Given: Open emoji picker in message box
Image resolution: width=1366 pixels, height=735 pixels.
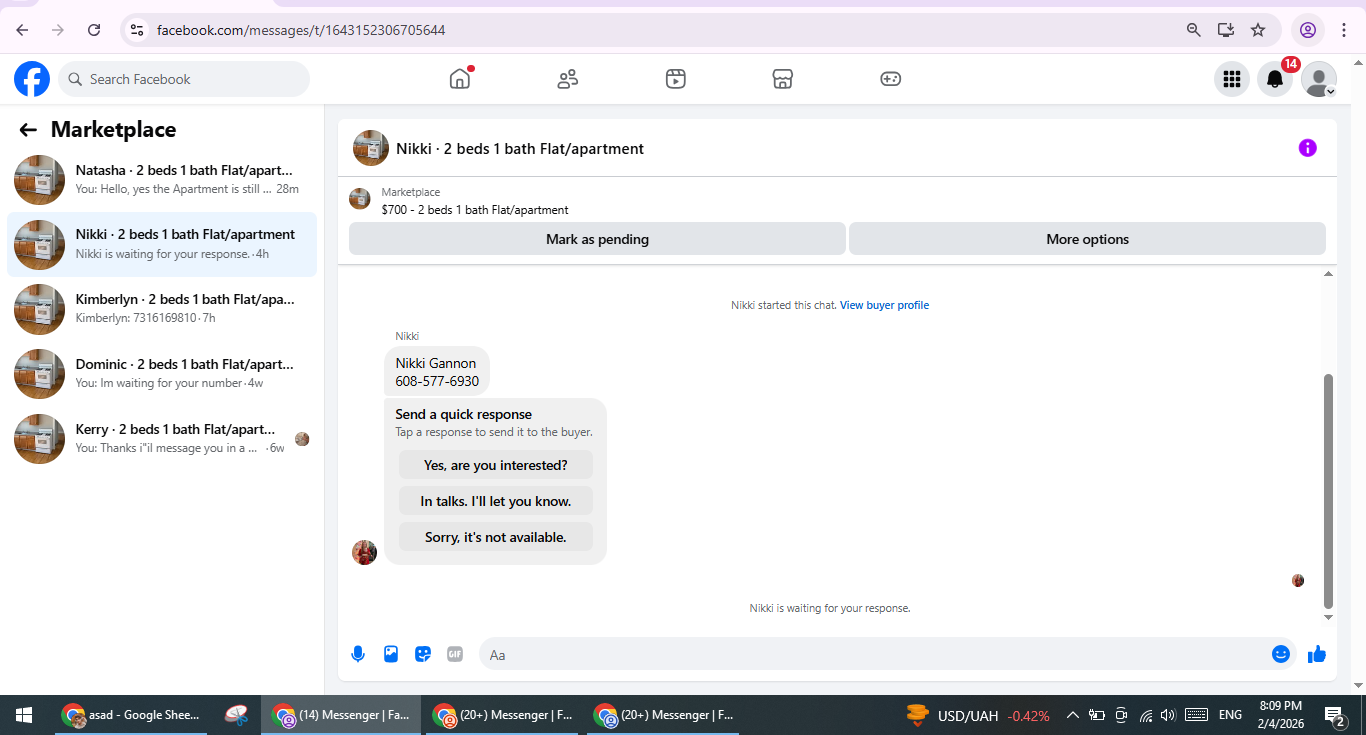Looking at the screenshot, I should 1280,654.
